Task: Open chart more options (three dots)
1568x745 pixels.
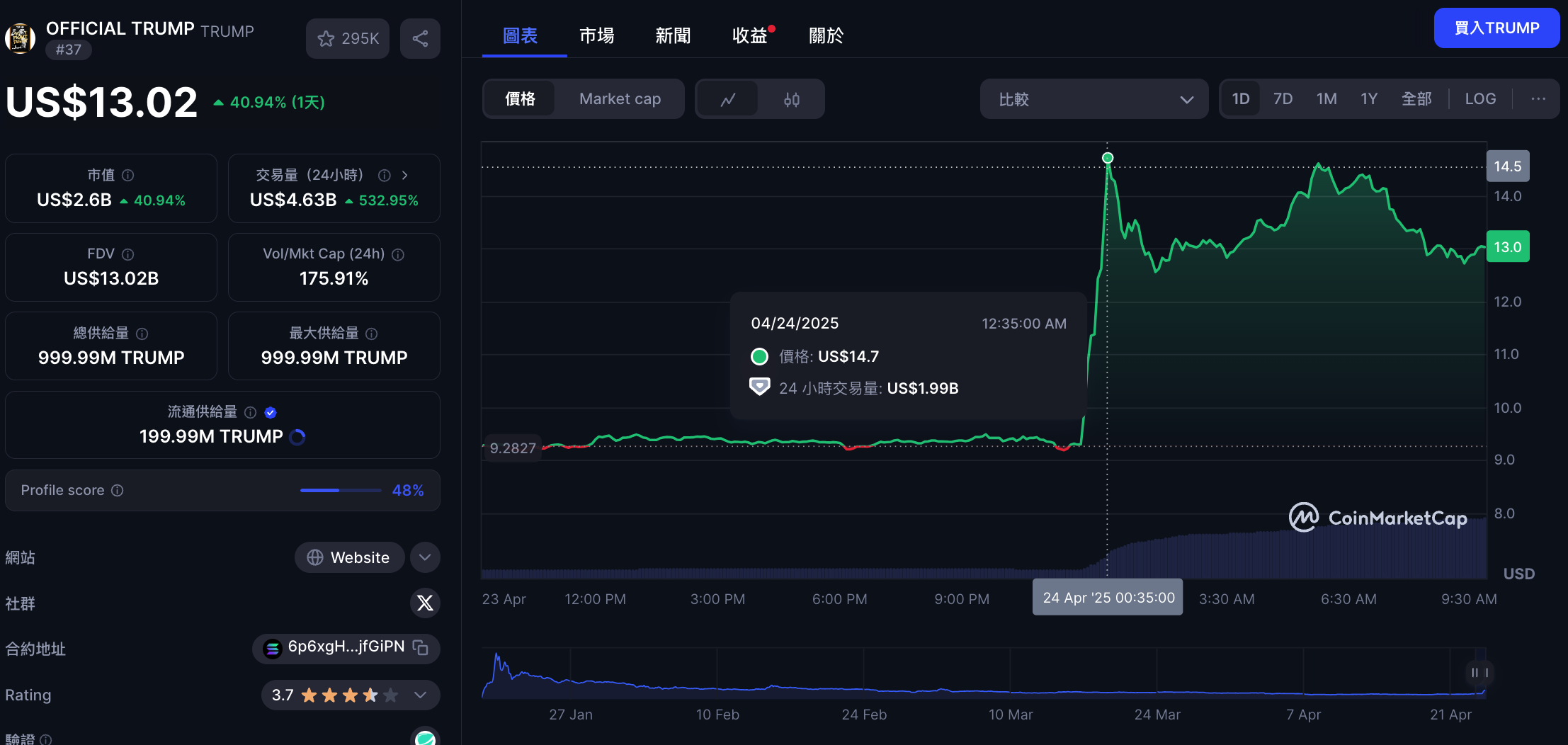Action: pos(1538,98)
